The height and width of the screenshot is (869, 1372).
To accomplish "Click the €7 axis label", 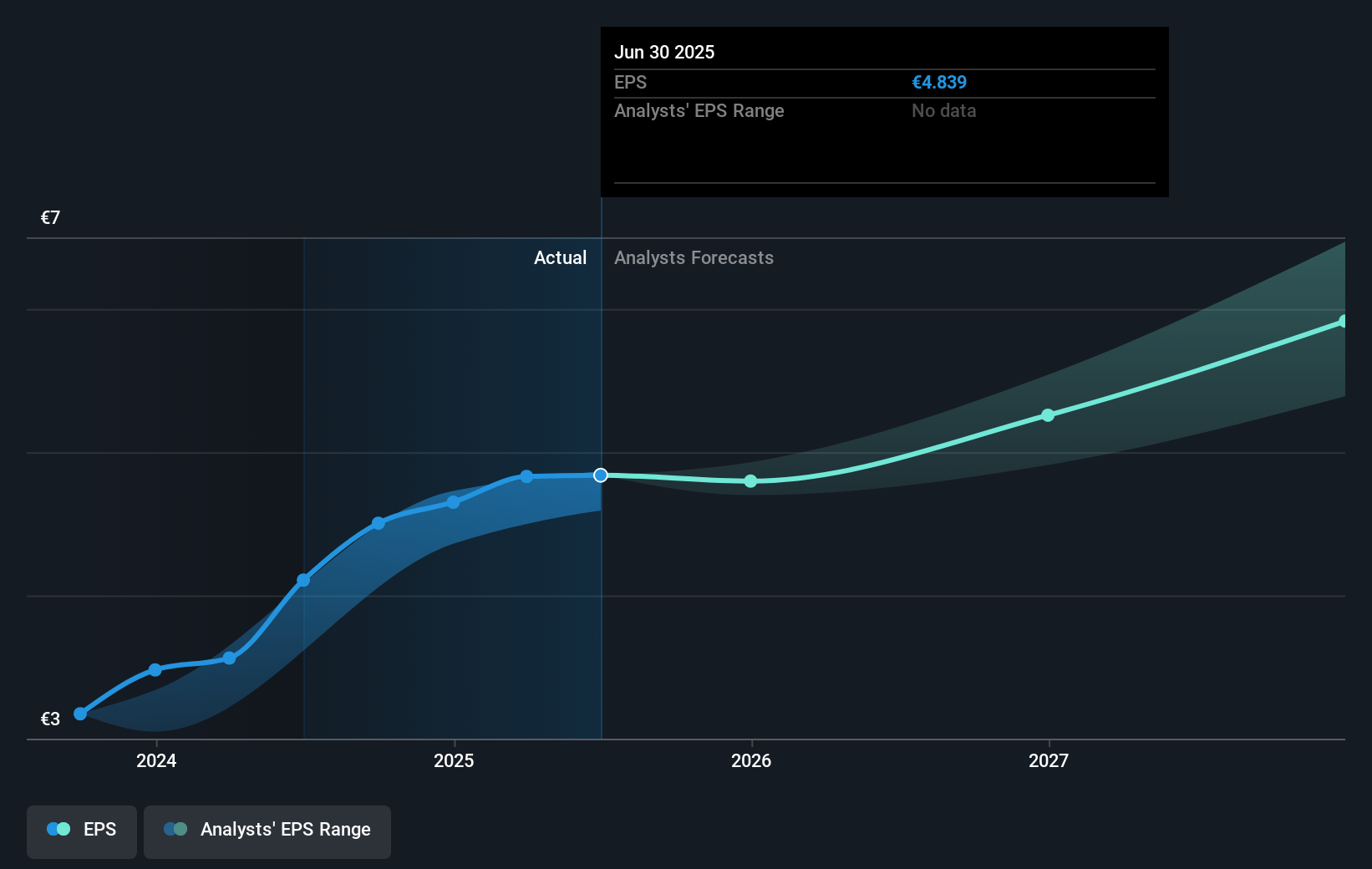I will click(x=49, y=217).
